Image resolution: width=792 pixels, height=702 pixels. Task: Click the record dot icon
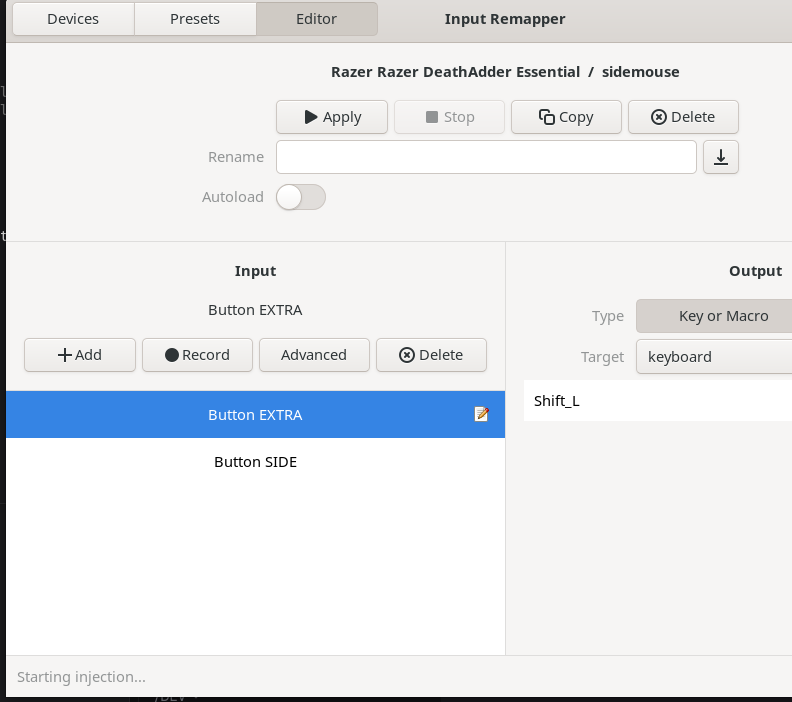(172, 355)
